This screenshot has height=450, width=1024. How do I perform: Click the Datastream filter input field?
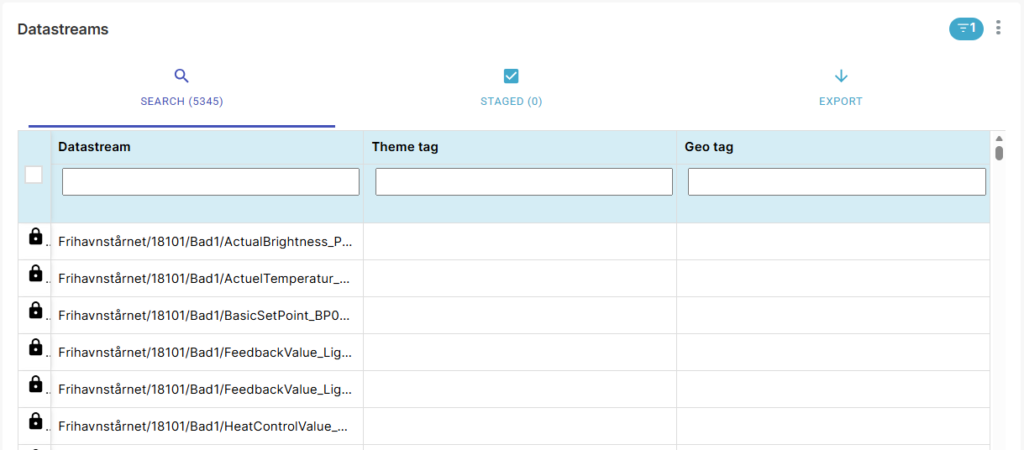(x=210, y=182)
